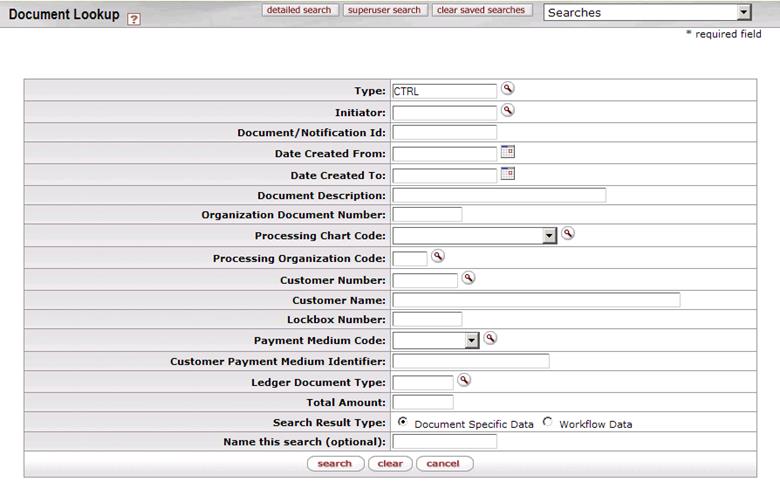Focus the Initiator input field
780x482 pixels.
tap(444, 113)
